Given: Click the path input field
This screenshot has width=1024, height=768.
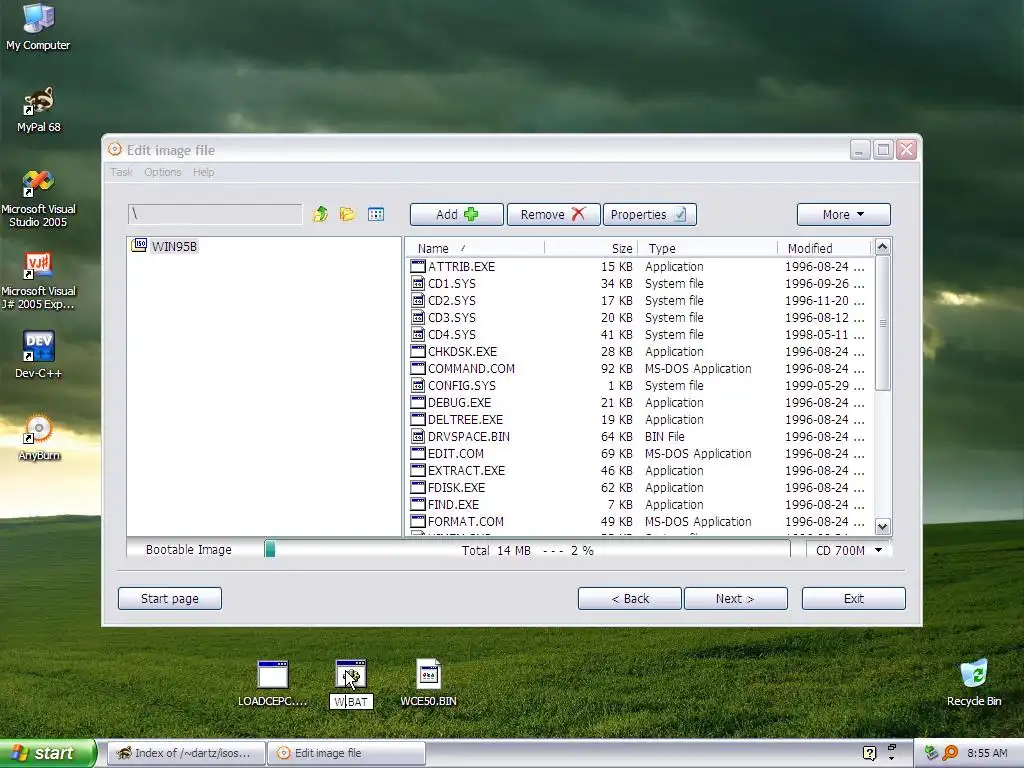Looking at the screenshot, I should coord(215,214).
